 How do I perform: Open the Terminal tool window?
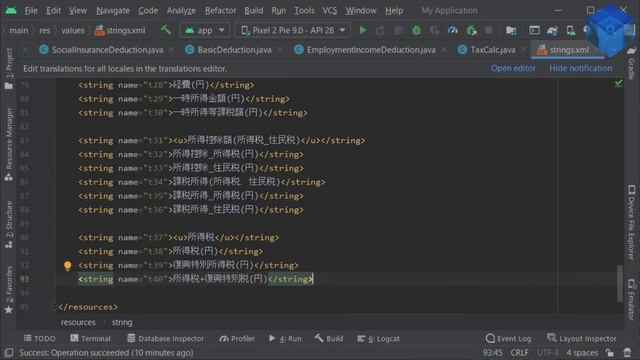tap(90, 338)
